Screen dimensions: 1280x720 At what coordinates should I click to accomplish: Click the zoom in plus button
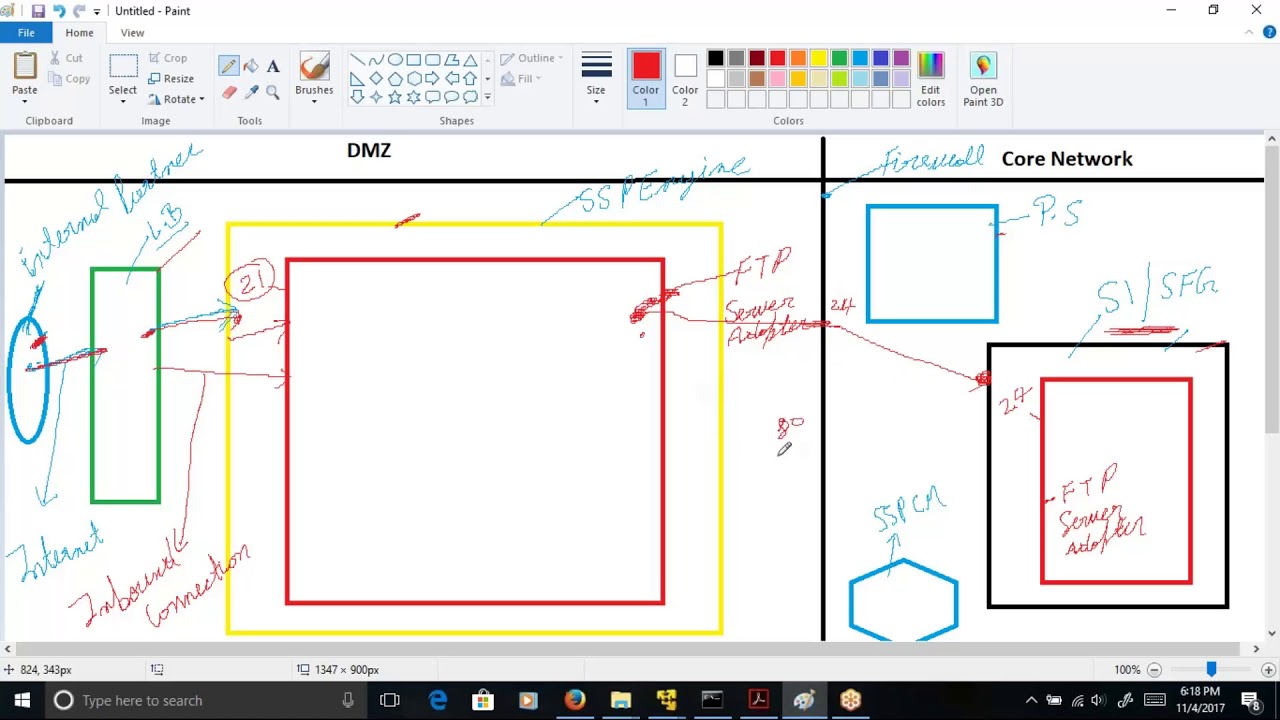click(x=1268, y=670)
